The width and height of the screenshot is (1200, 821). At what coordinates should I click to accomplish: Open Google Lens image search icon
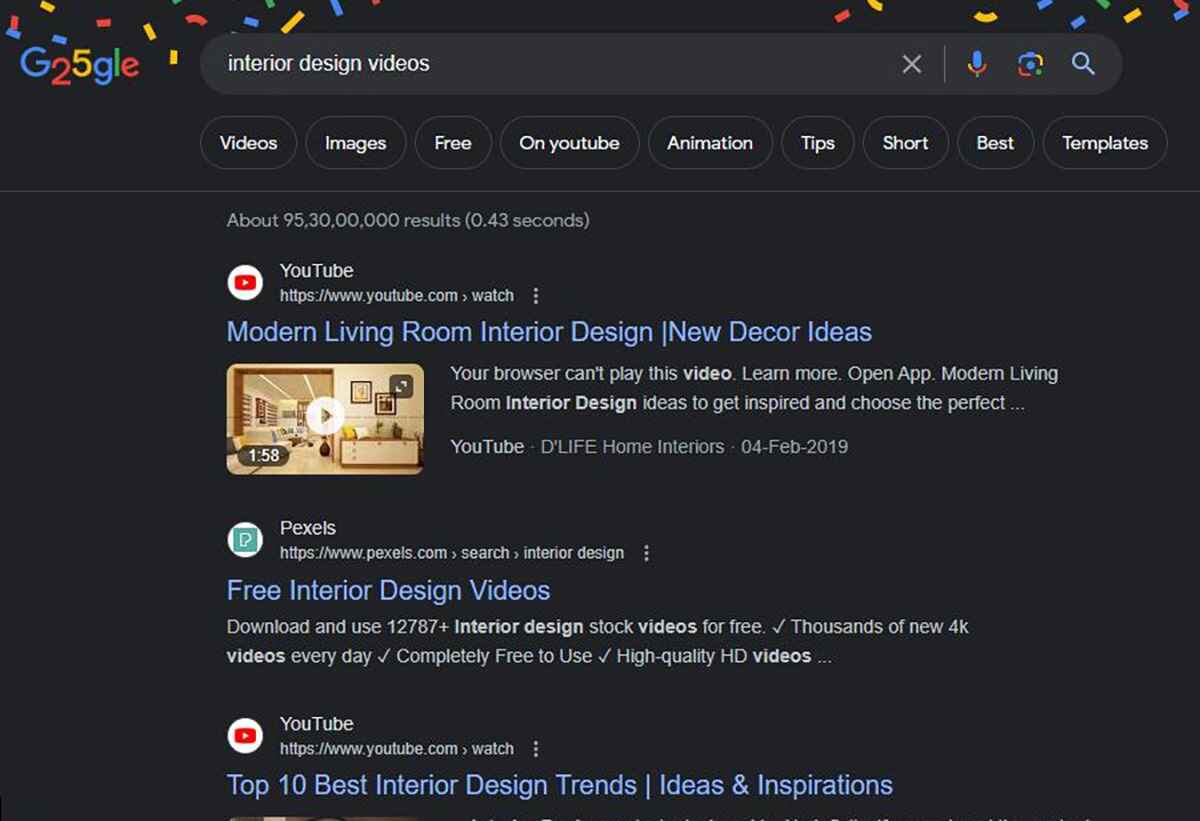coord(1030,64)
